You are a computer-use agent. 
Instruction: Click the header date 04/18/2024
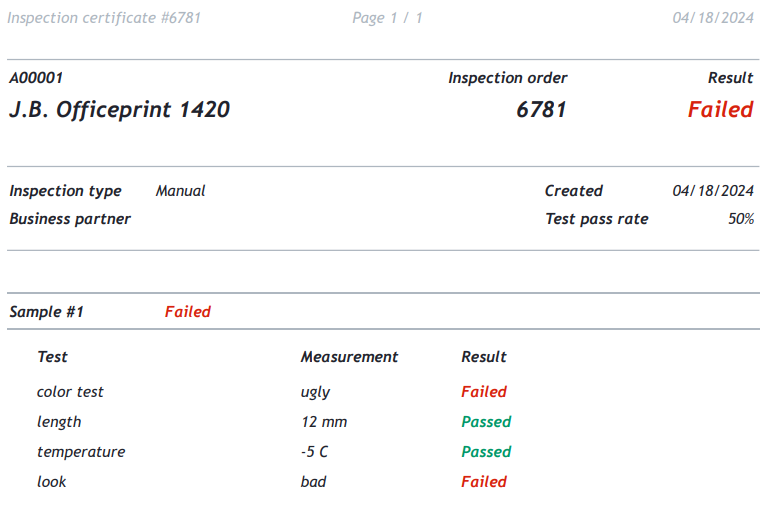(713, 18)
